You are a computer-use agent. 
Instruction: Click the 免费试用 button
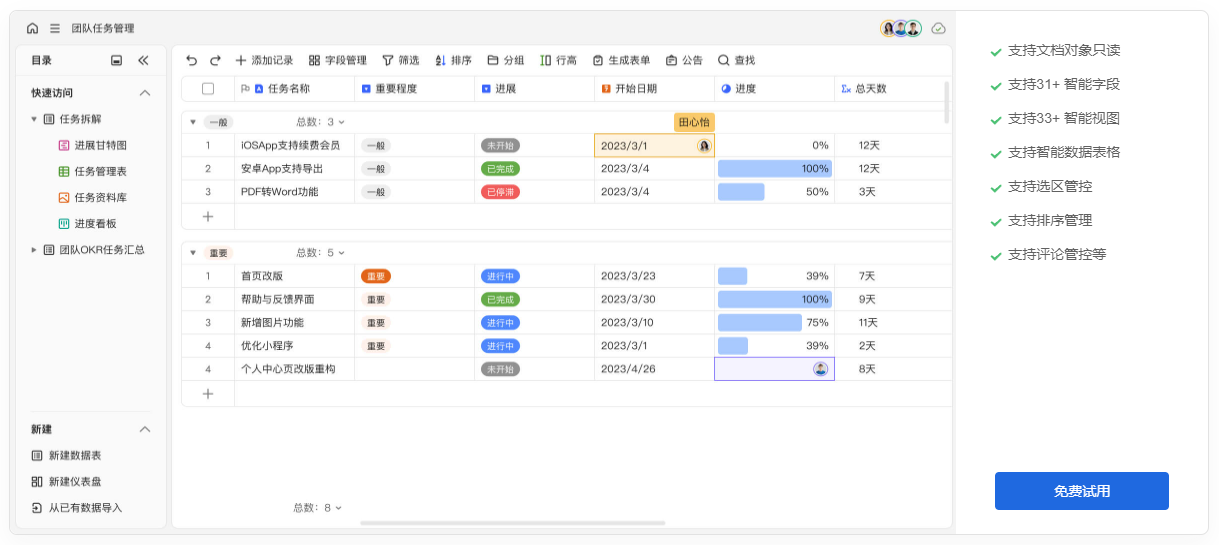[1081, 491]
